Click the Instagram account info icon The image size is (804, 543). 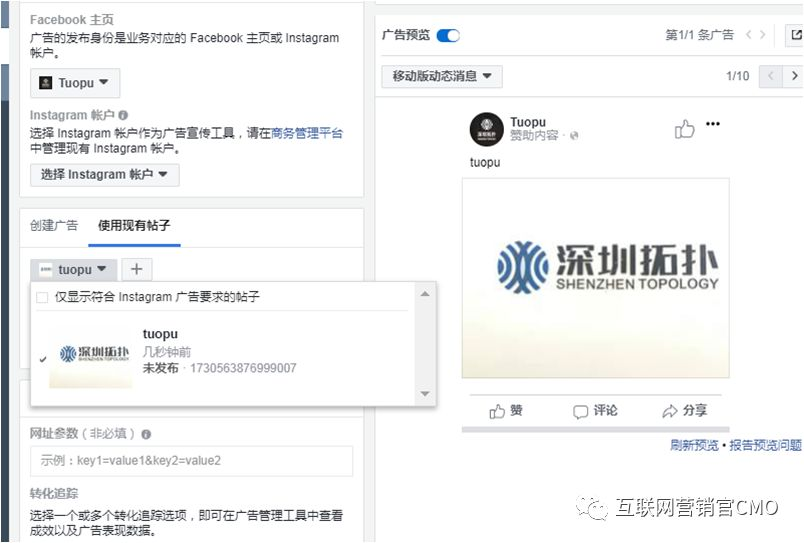(123, 115)
